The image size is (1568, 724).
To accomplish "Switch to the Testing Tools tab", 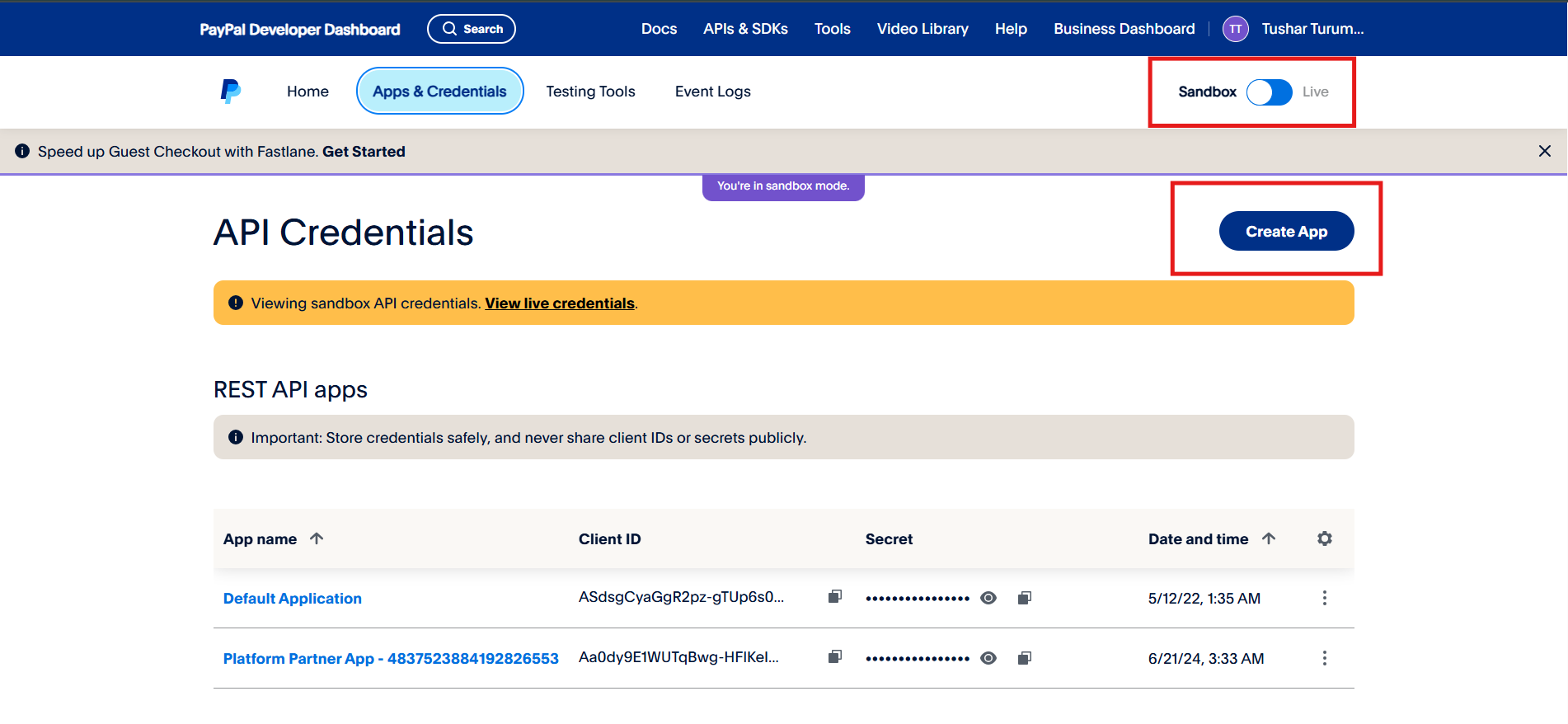I will pos(590,92).
